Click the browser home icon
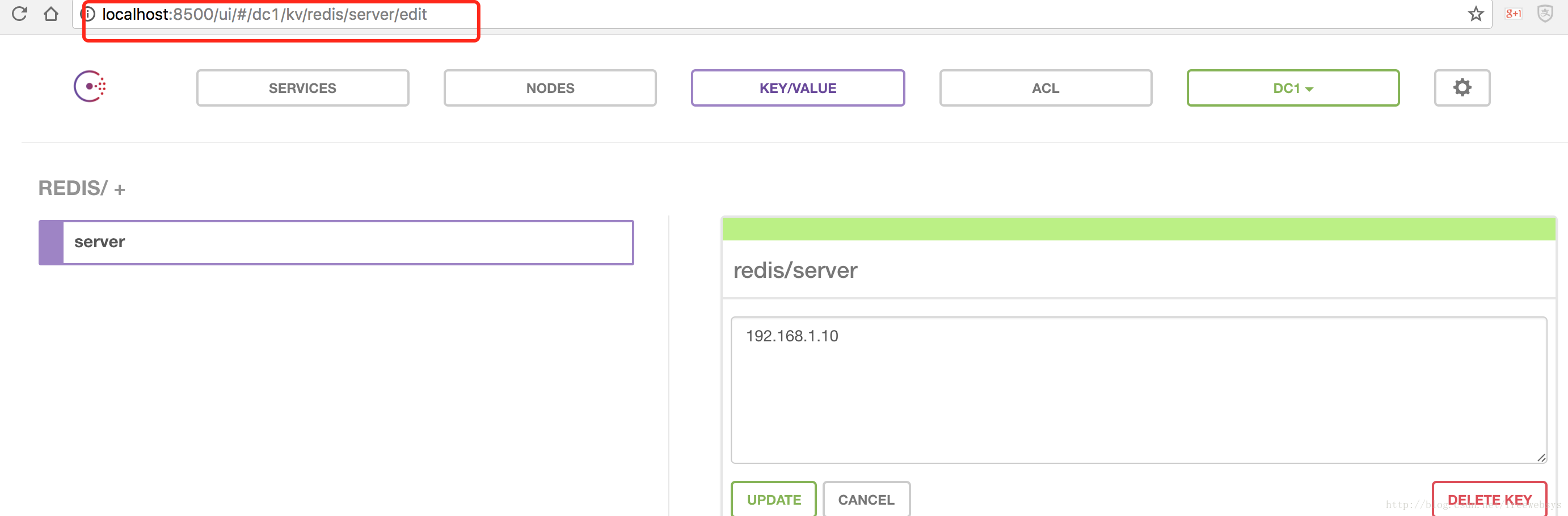 point(51,14)
